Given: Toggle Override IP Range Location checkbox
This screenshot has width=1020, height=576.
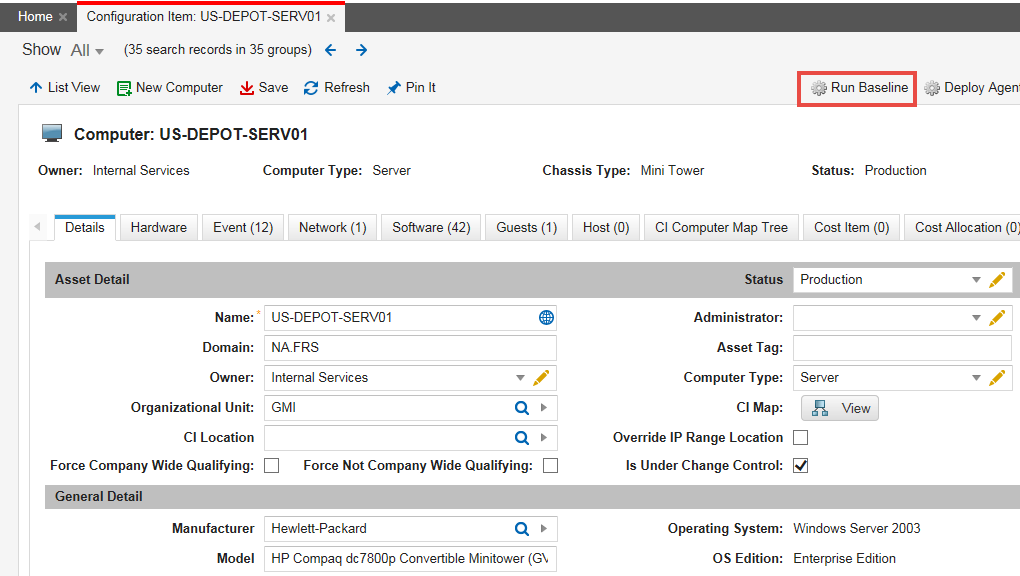Looking at the screenshot, I should point(800,438).
